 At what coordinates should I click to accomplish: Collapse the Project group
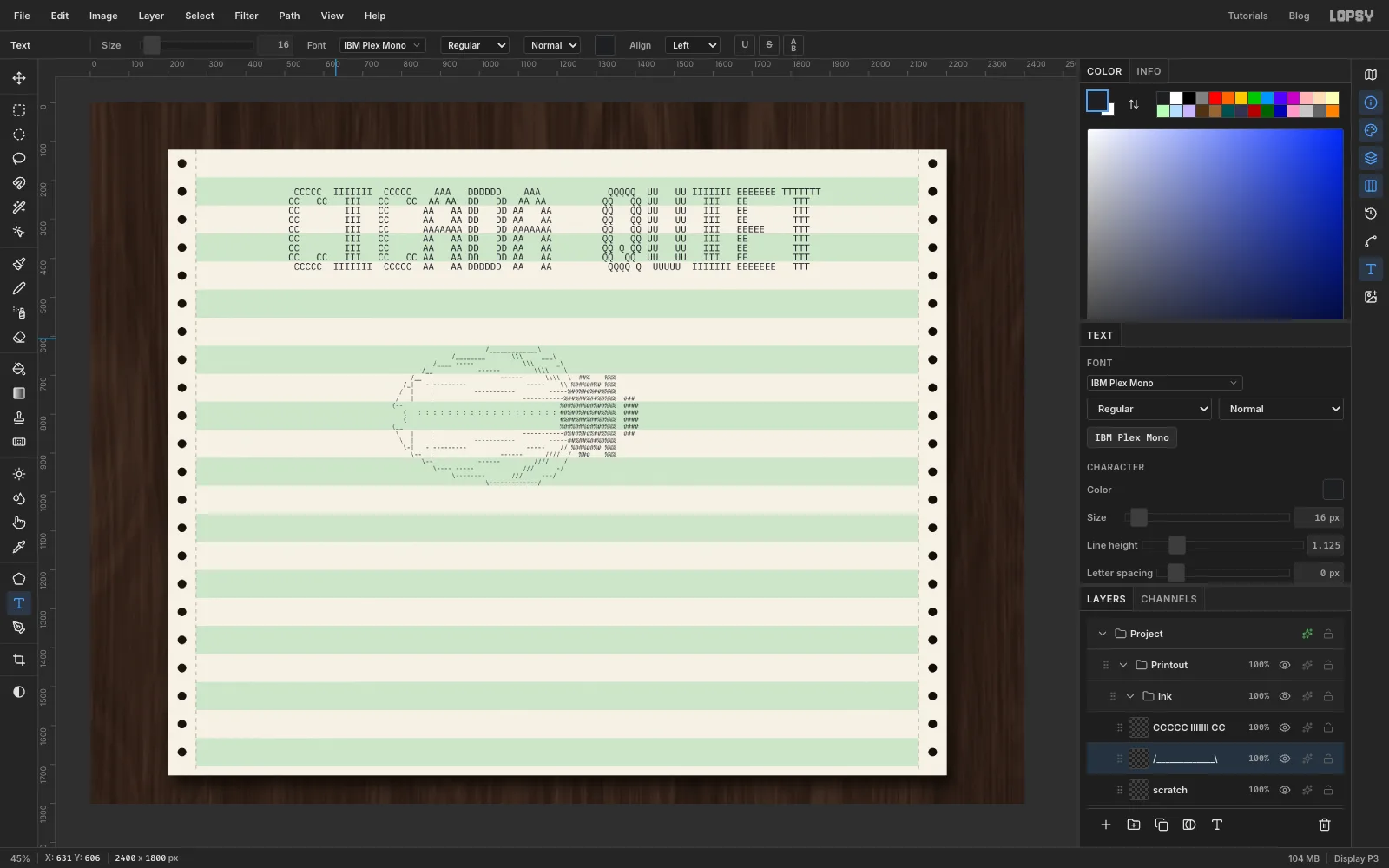tap(1103, 634)
